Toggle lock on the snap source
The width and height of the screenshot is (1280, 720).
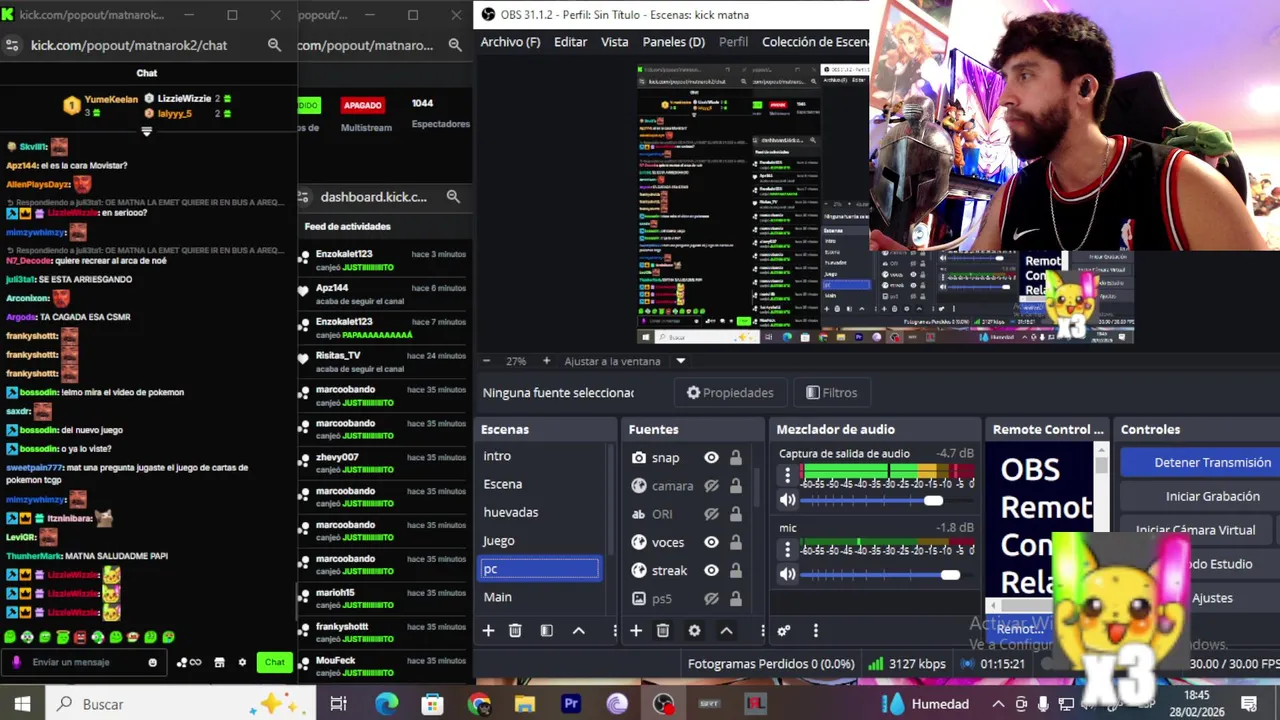pos(736,458)
